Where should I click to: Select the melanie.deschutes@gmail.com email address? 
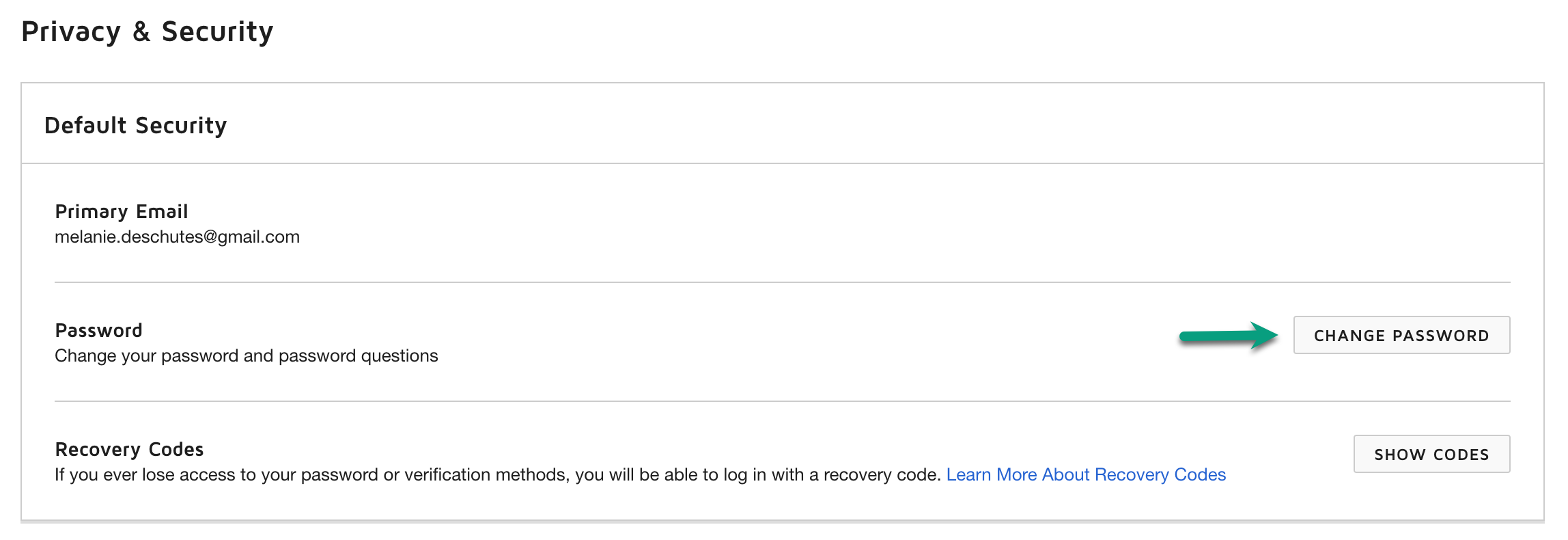pos(177,237)
